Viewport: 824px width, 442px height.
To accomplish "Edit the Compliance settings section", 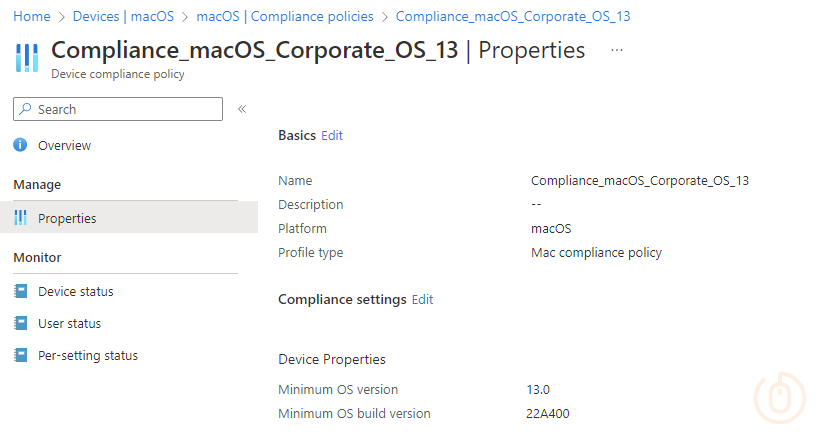I will [x=422, y=299].
